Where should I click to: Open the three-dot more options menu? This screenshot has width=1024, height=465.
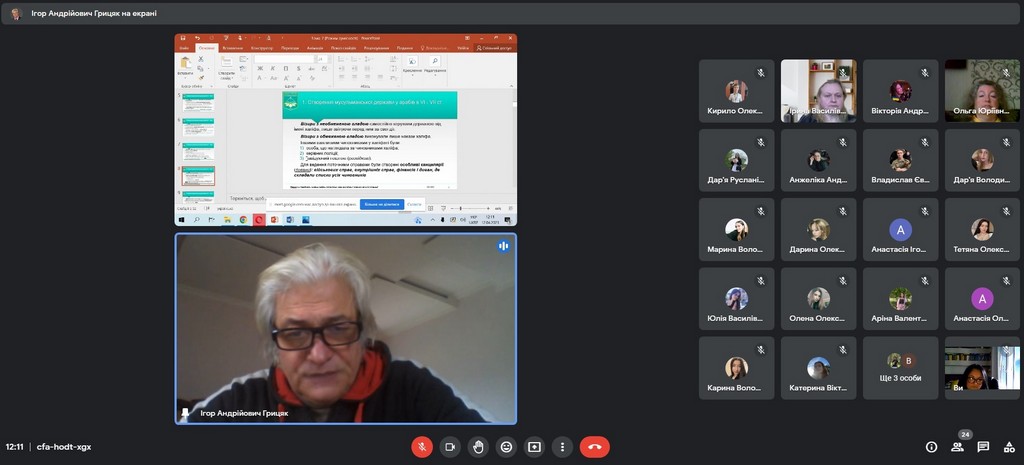(x=562, y=447)
